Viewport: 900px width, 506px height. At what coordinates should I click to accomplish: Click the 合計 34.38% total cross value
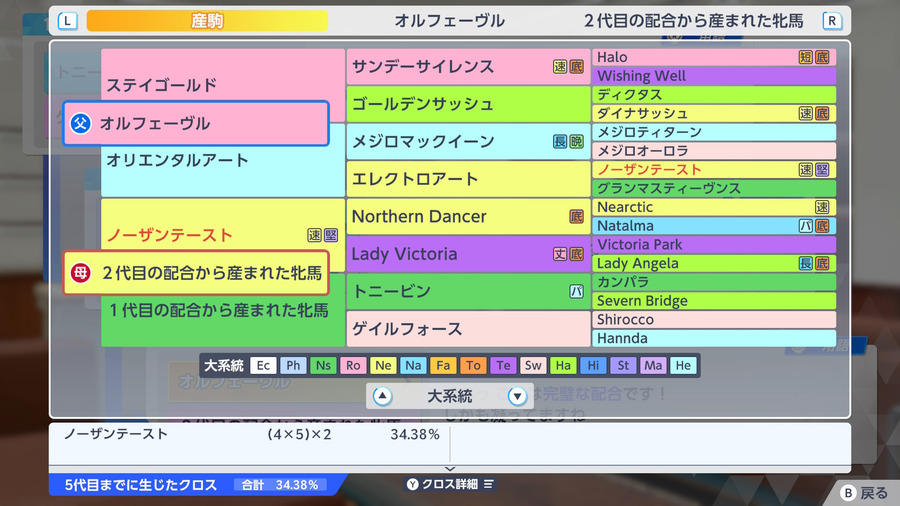280,485
